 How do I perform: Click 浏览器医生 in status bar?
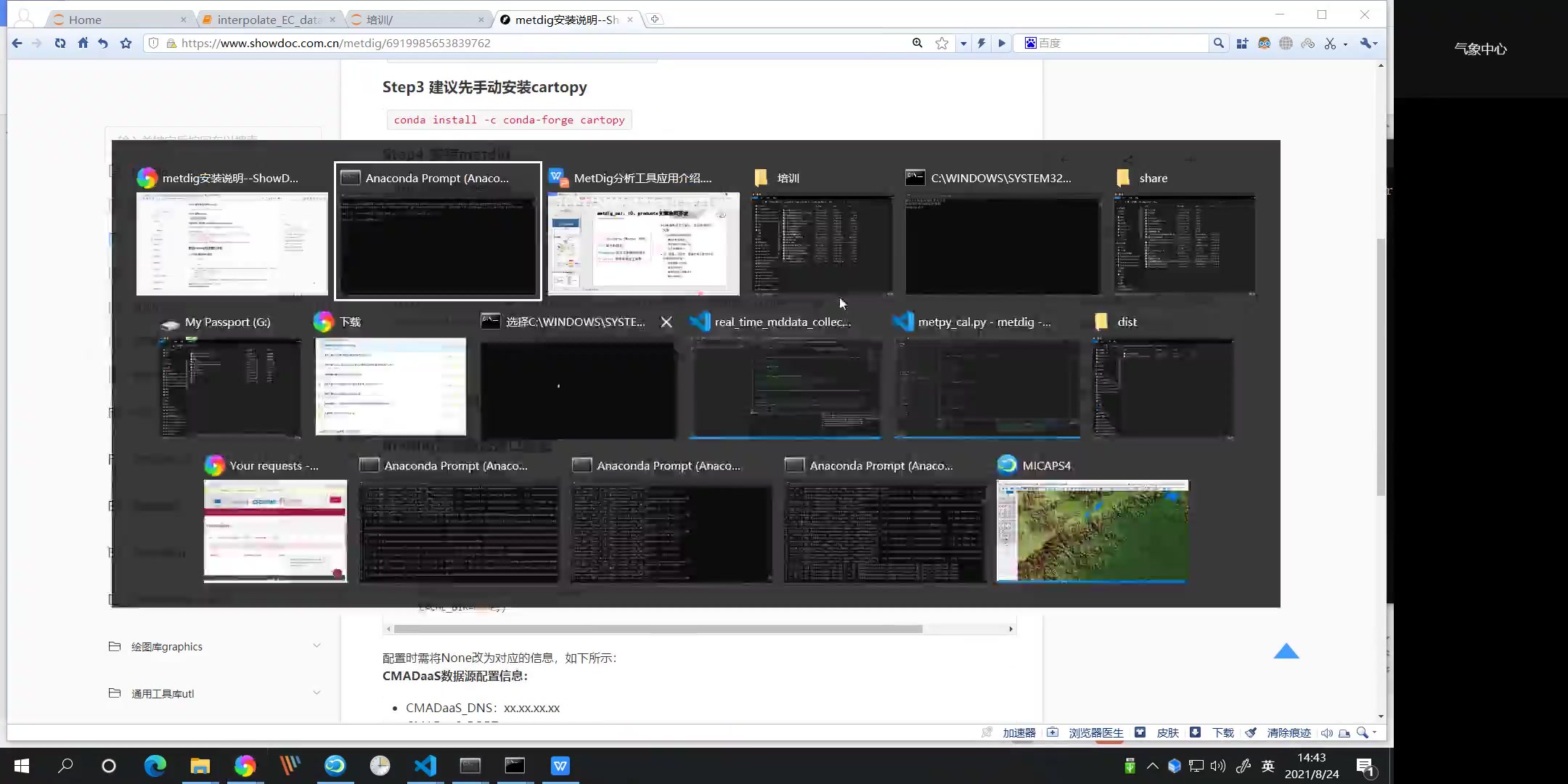[x=1095, y=732]
